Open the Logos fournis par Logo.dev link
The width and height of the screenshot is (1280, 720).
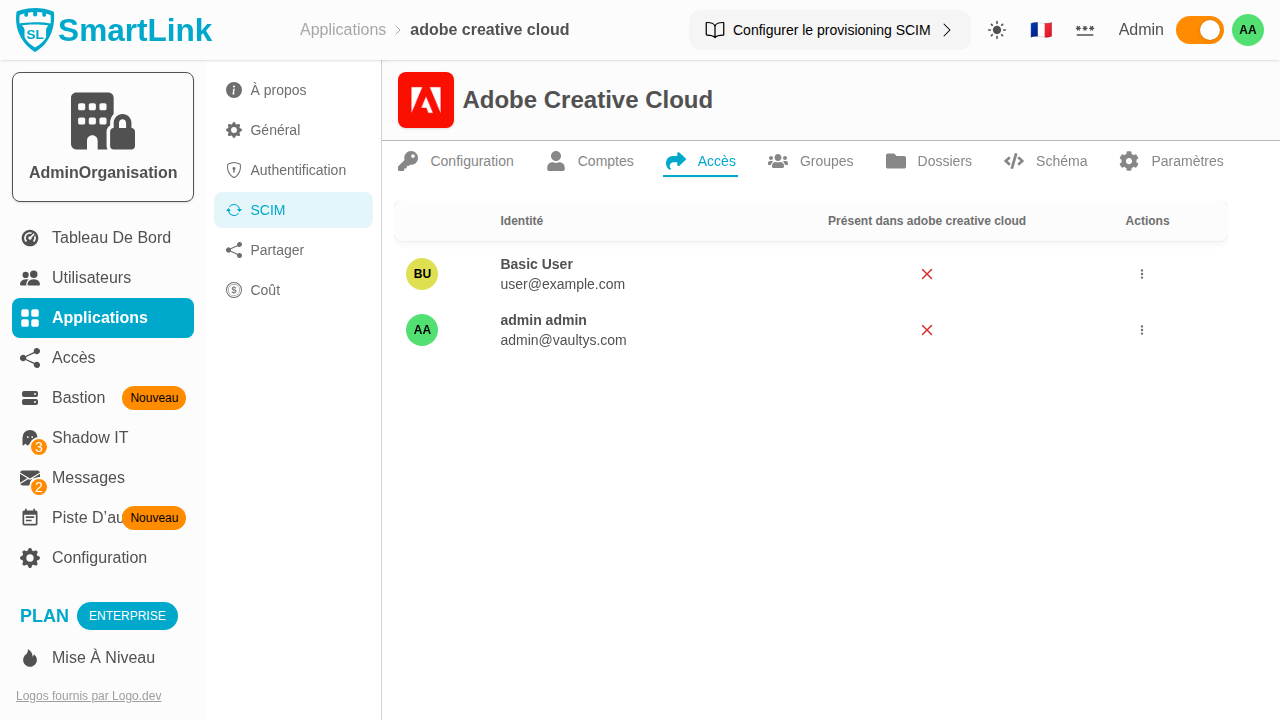click(x=88, y=696)
